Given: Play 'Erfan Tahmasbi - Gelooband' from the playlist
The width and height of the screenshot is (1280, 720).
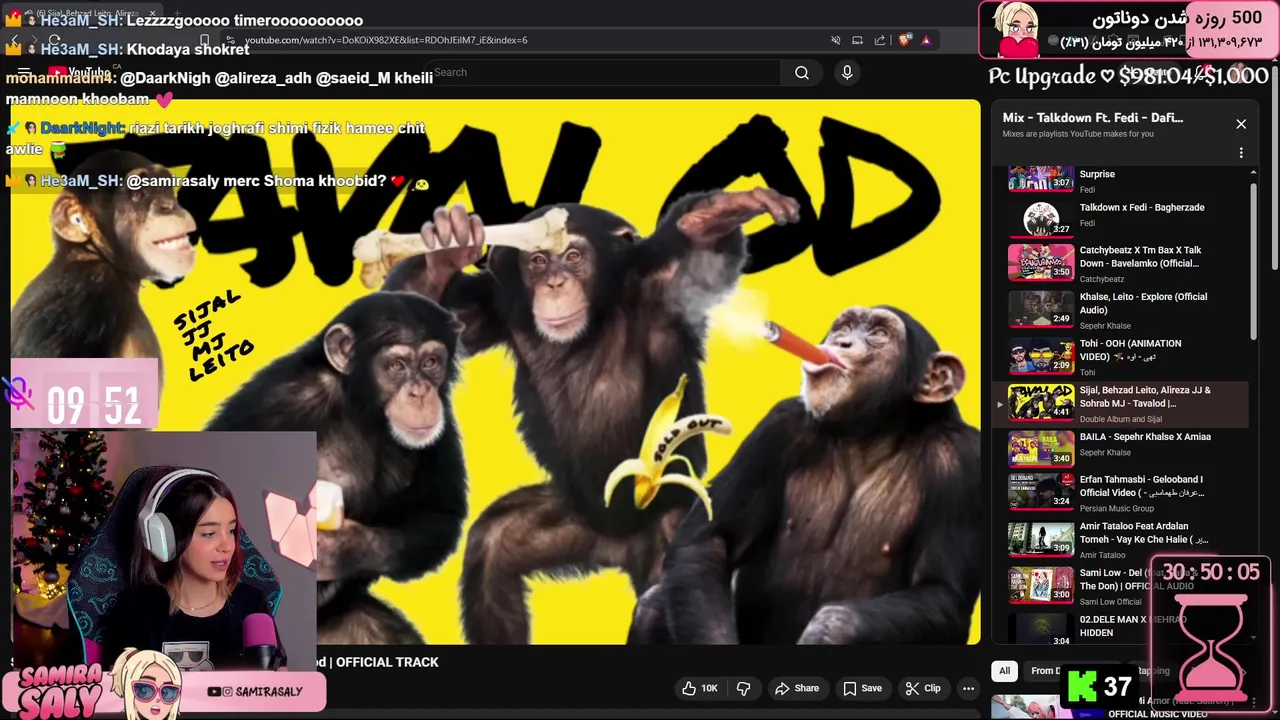Looking at the screenshot, I should [1142, 486].
